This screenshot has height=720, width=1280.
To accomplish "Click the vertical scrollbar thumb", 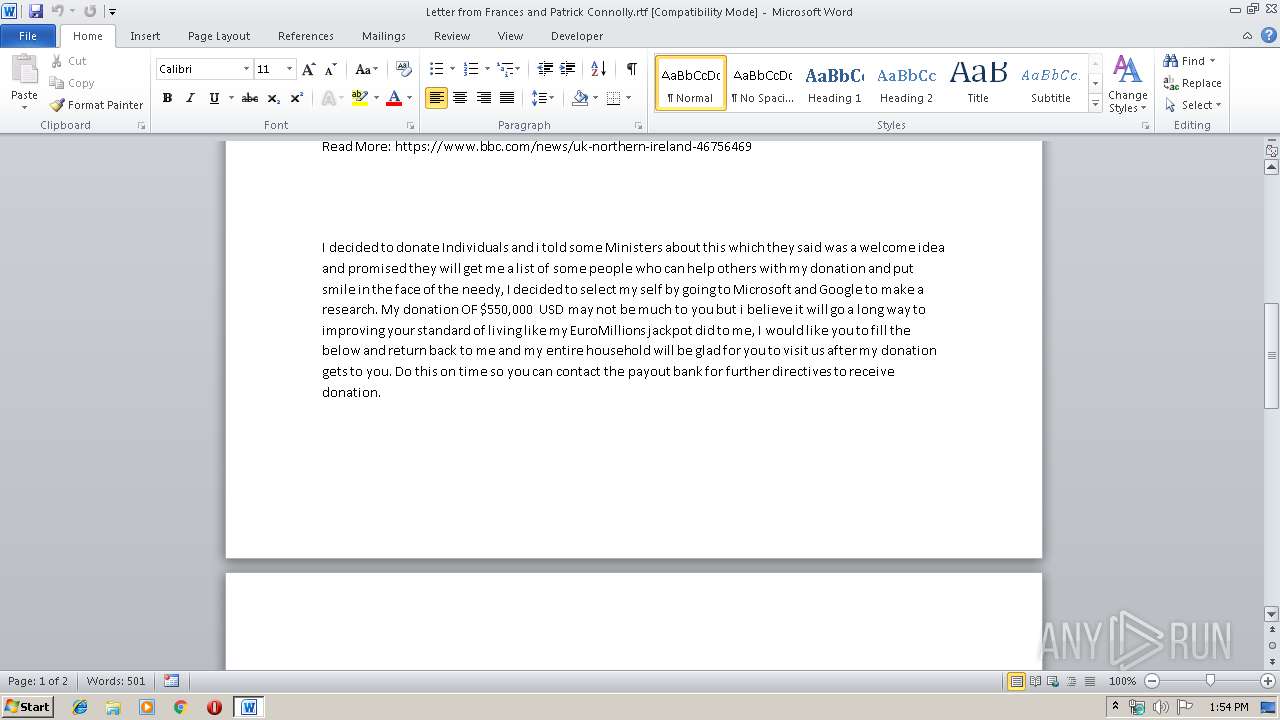I will tap(1272, 355).
